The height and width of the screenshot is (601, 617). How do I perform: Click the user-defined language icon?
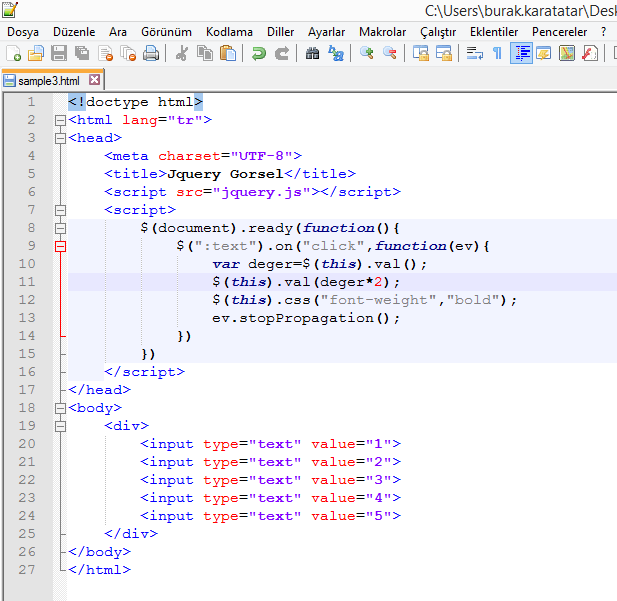pos(544,53)
